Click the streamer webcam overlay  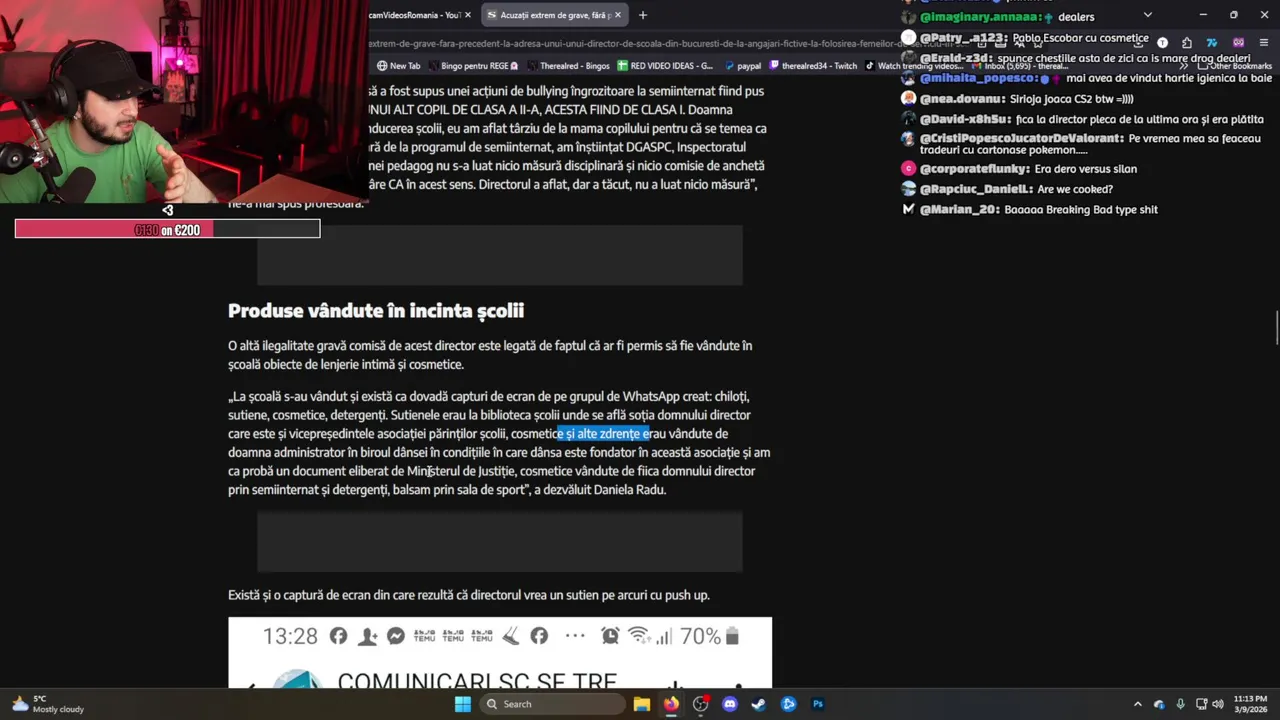(183, 100)
